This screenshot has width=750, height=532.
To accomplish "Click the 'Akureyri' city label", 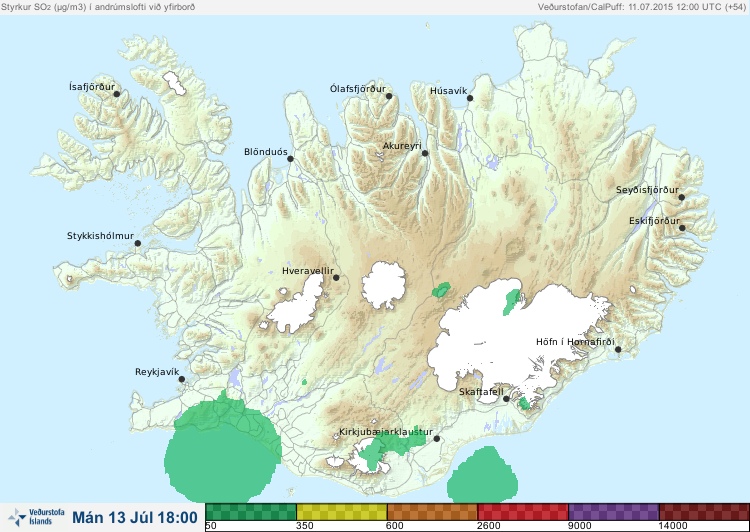I will pos(402,146).
